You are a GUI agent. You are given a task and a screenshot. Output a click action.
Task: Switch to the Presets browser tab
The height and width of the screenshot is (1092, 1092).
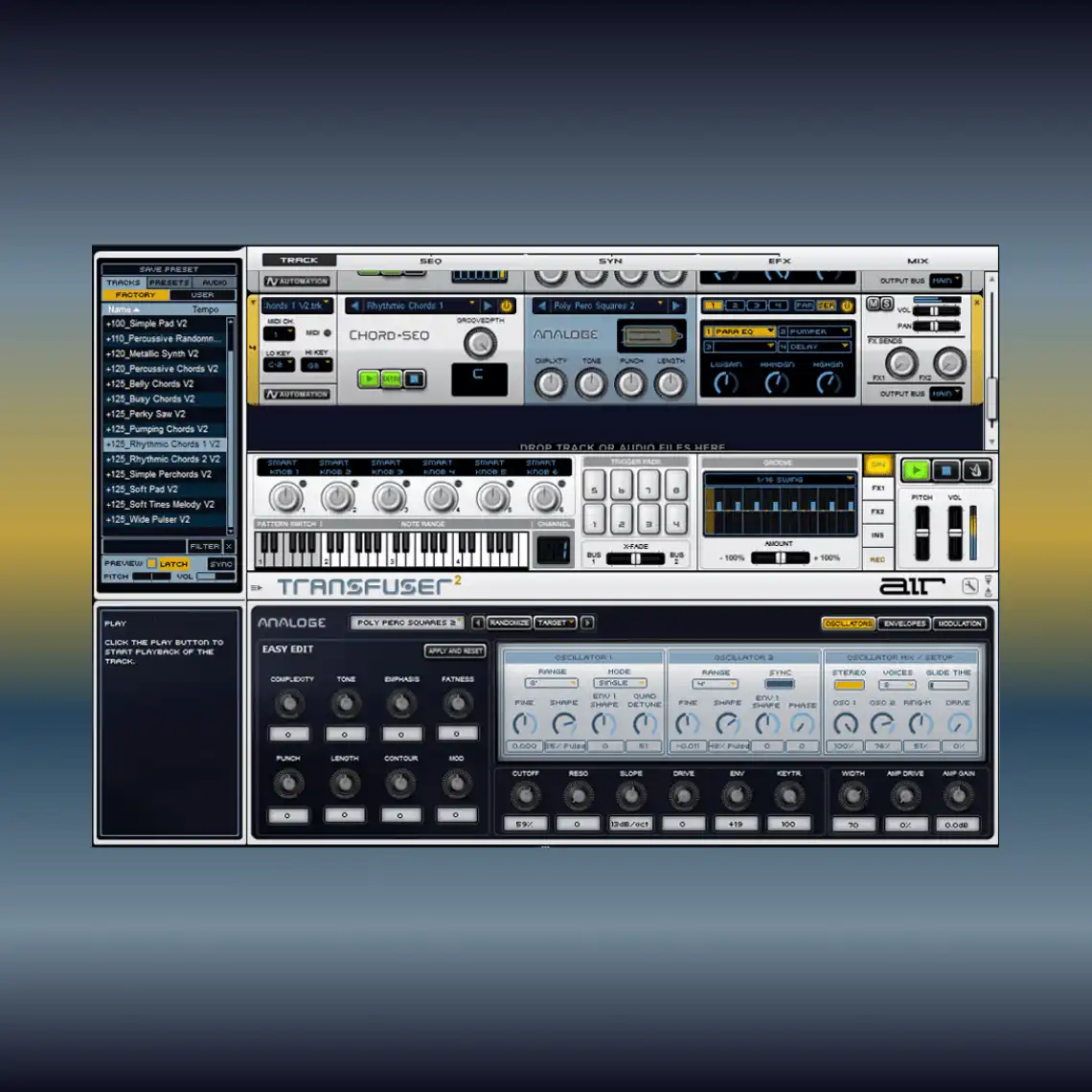pyautogui.click(x=169, y=283)
